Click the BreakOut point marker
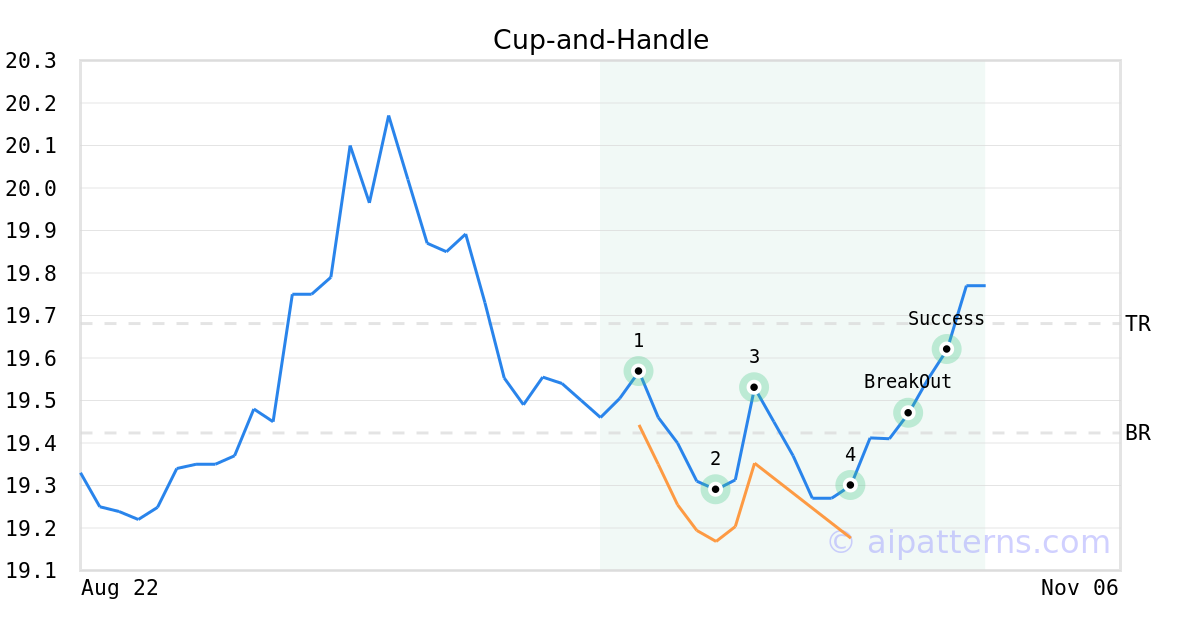The image size is (1200, 630). pos(907,412)
